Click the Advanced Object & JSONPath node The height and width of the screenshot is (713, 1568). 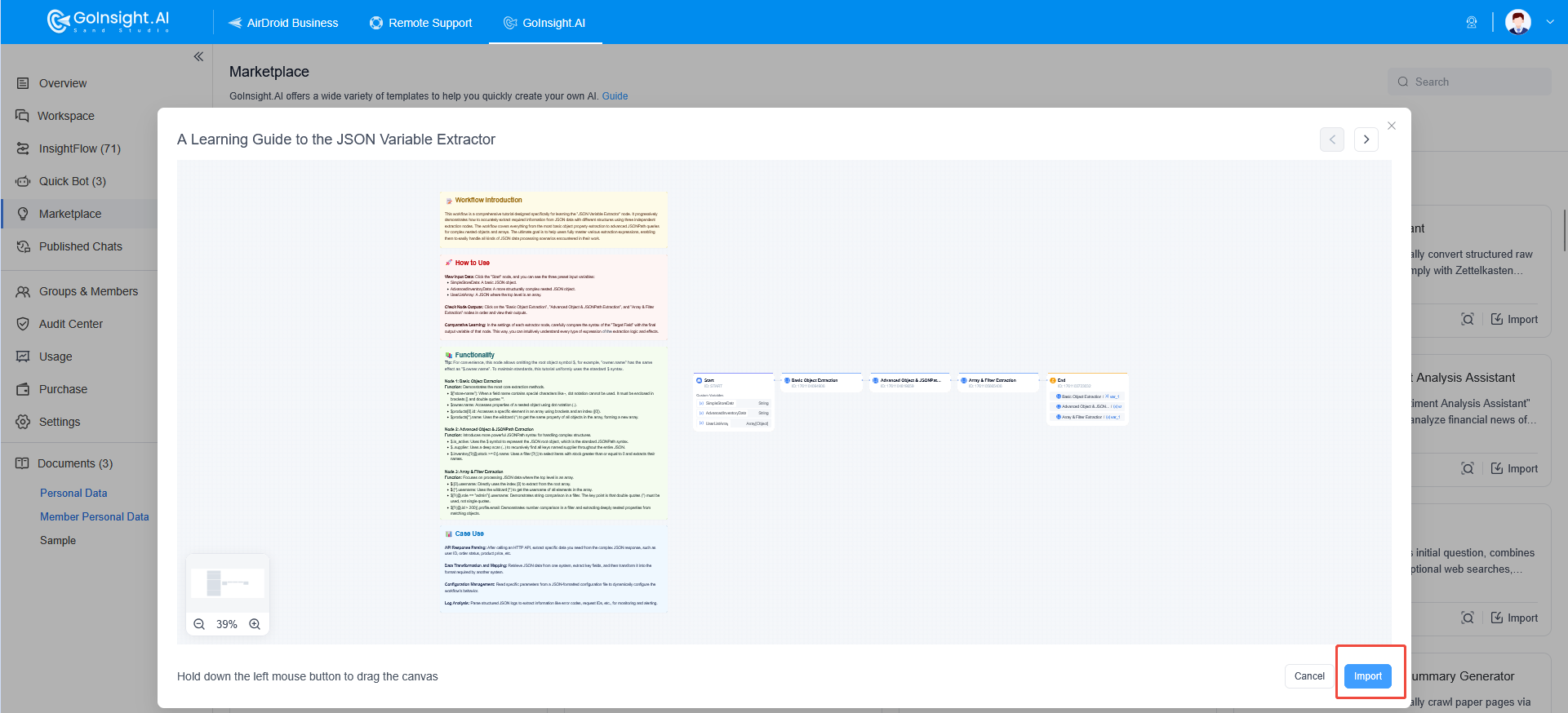[910, 383]
